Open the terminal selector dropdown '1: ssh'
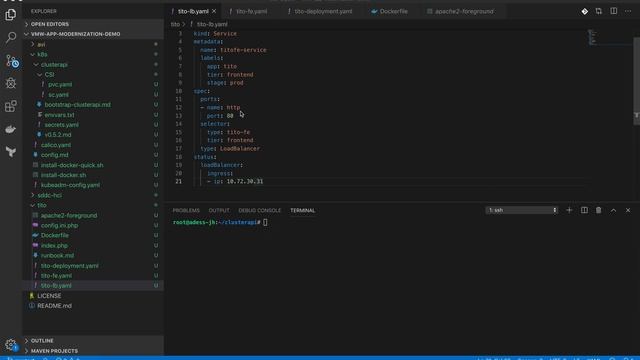 point(522,210)
